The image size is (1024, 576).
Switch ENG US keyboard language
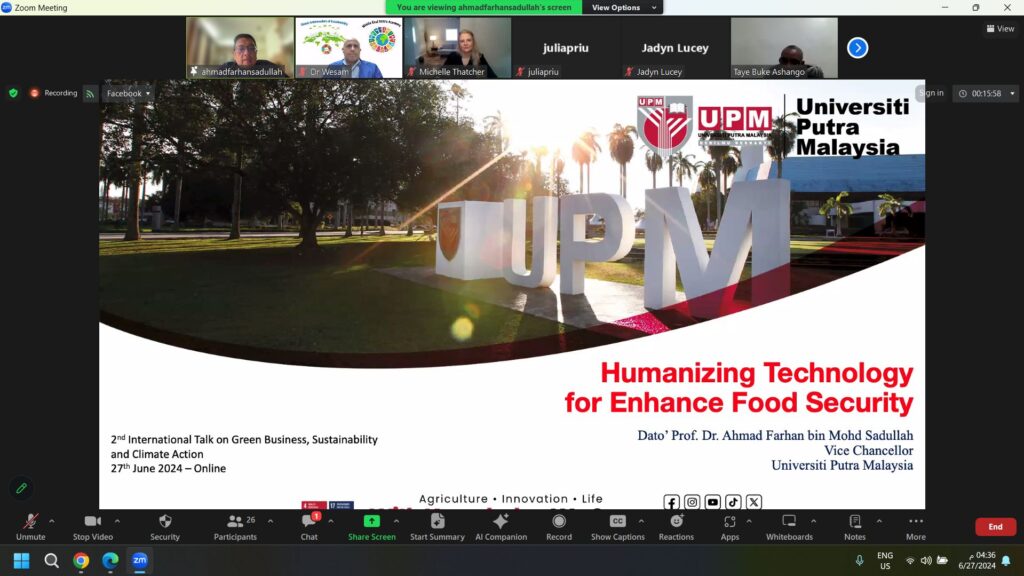(885, 560)
